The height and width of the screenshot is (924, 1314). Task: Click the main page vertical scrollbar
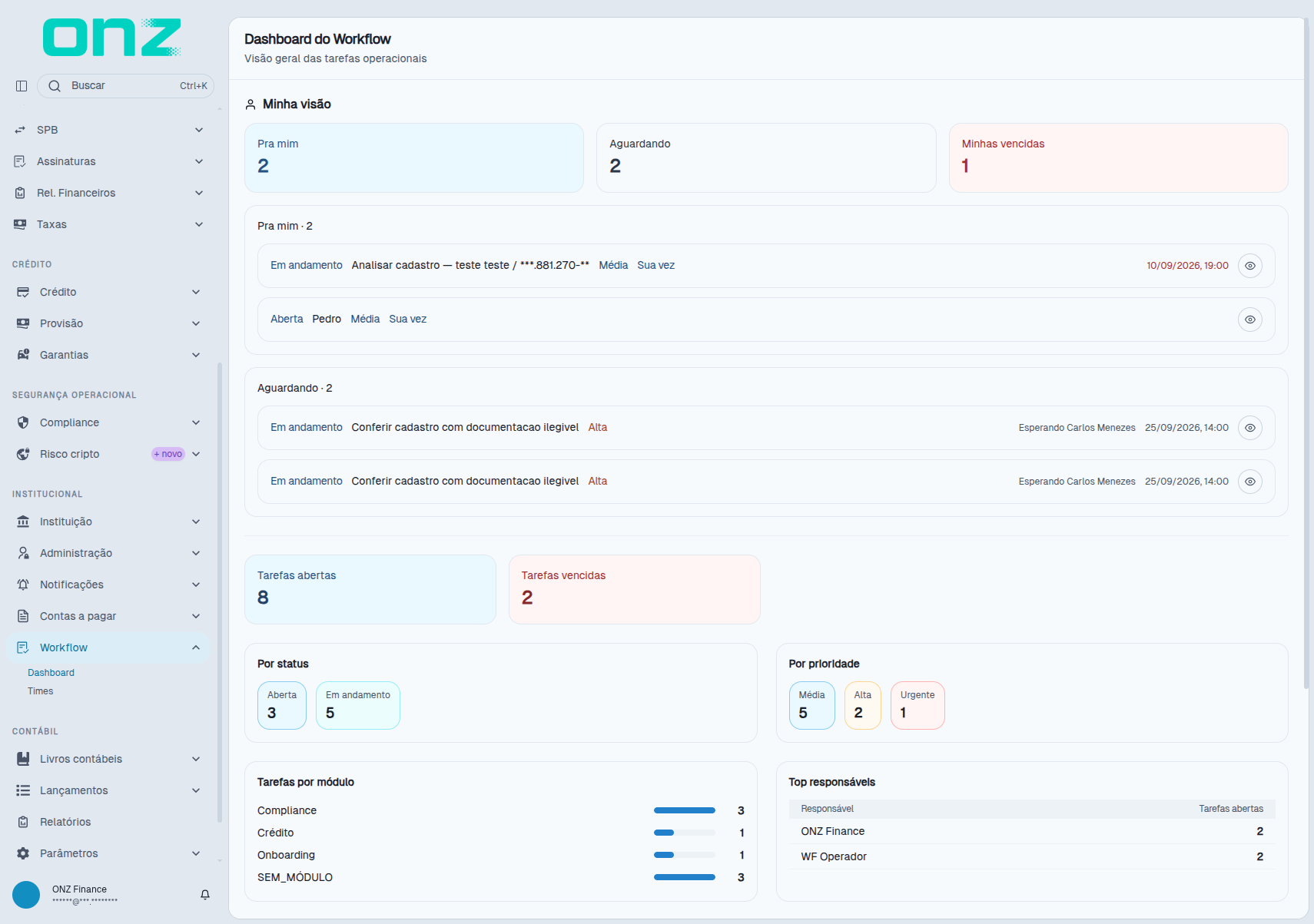[1306, 353]
